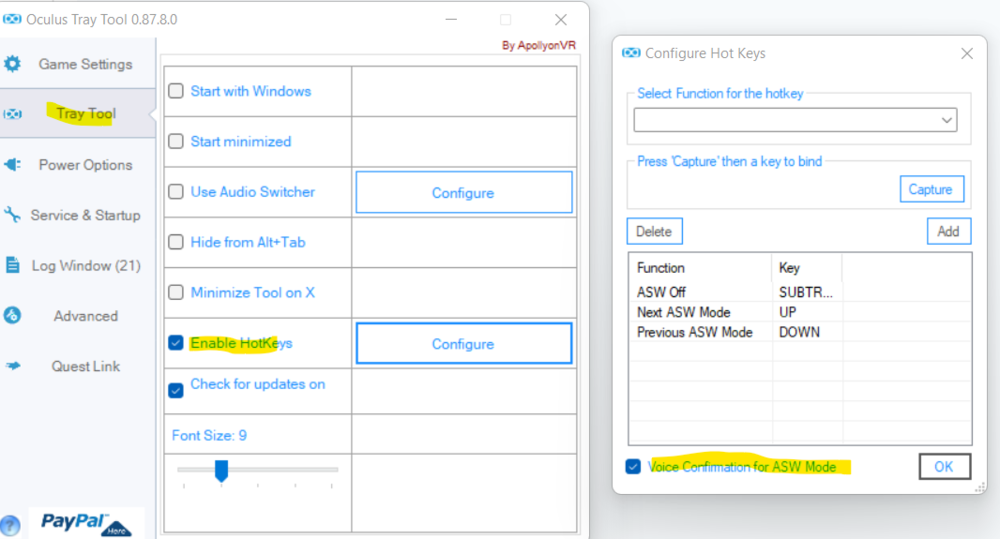Screen dimensions: 1000x539
Task: Open the Power Options tab
Action: [78, 165]
